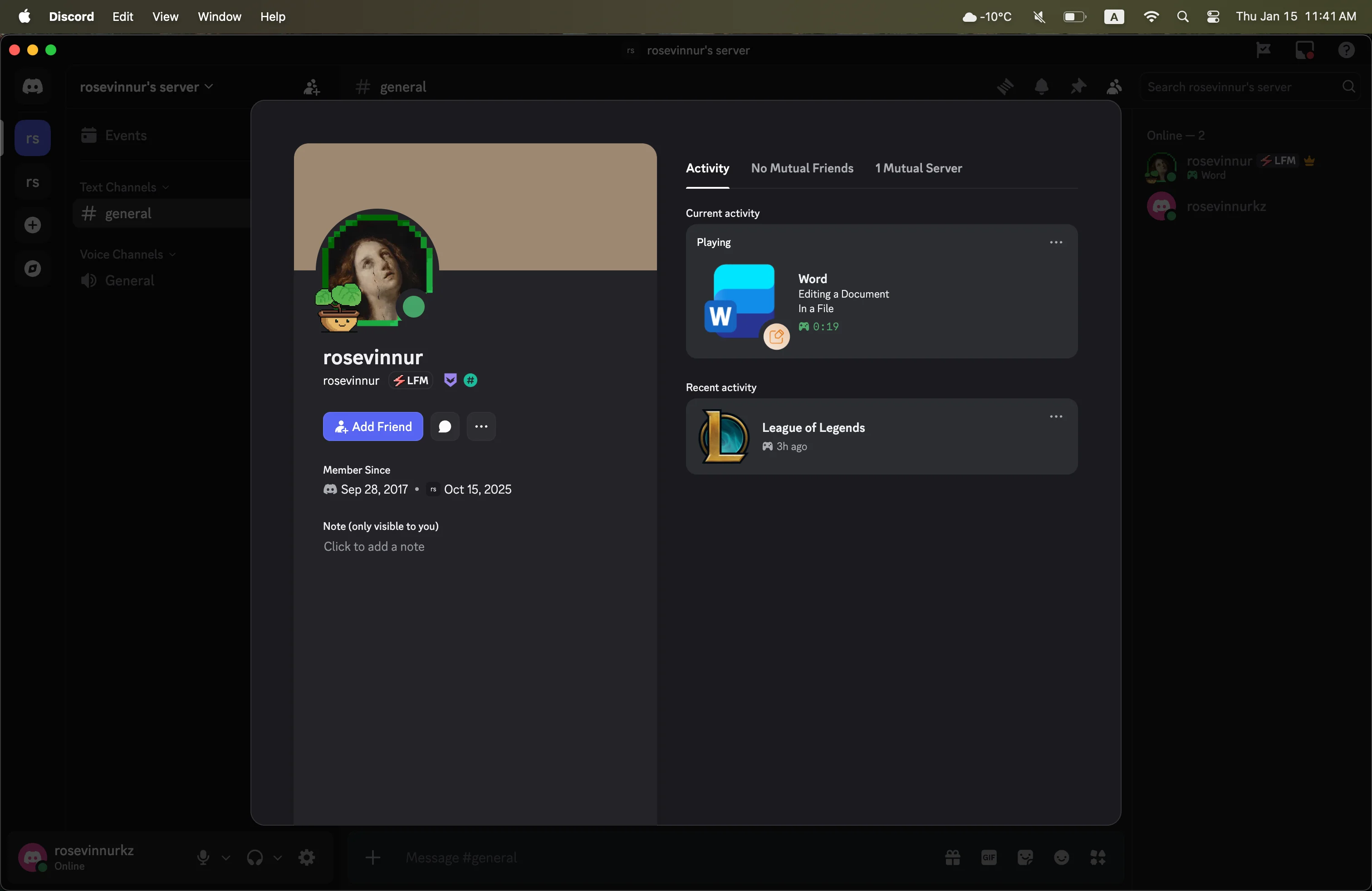
Task: Open the emoji picker
Action: 1061,857
